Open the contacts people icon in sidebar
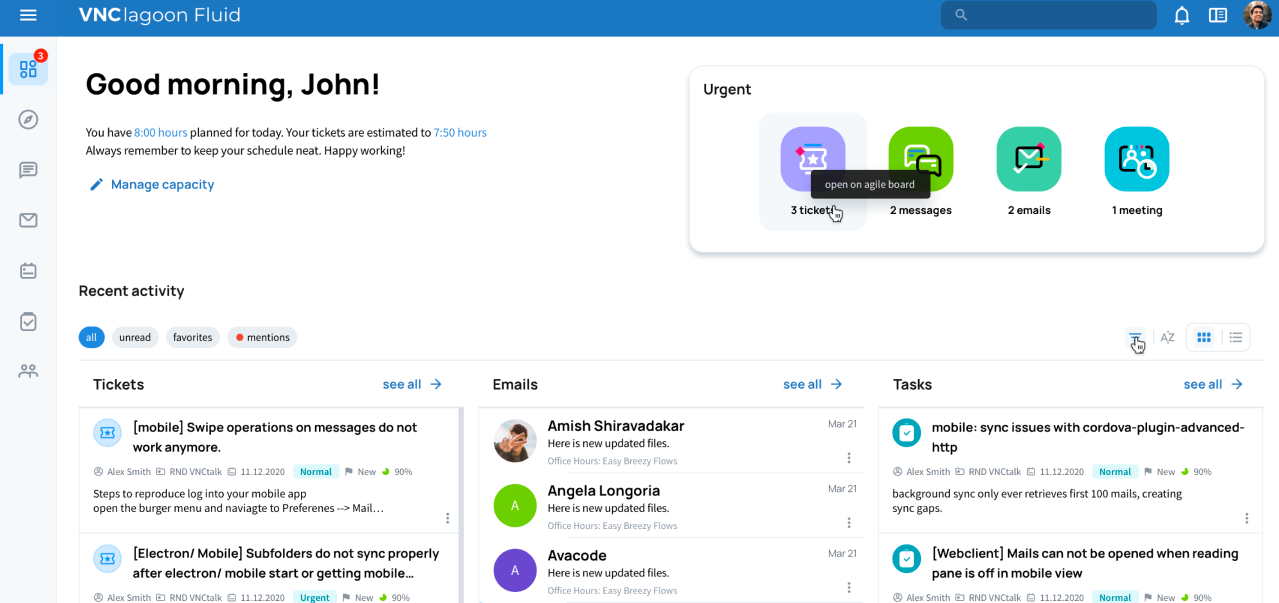 (x=28, y=371)
